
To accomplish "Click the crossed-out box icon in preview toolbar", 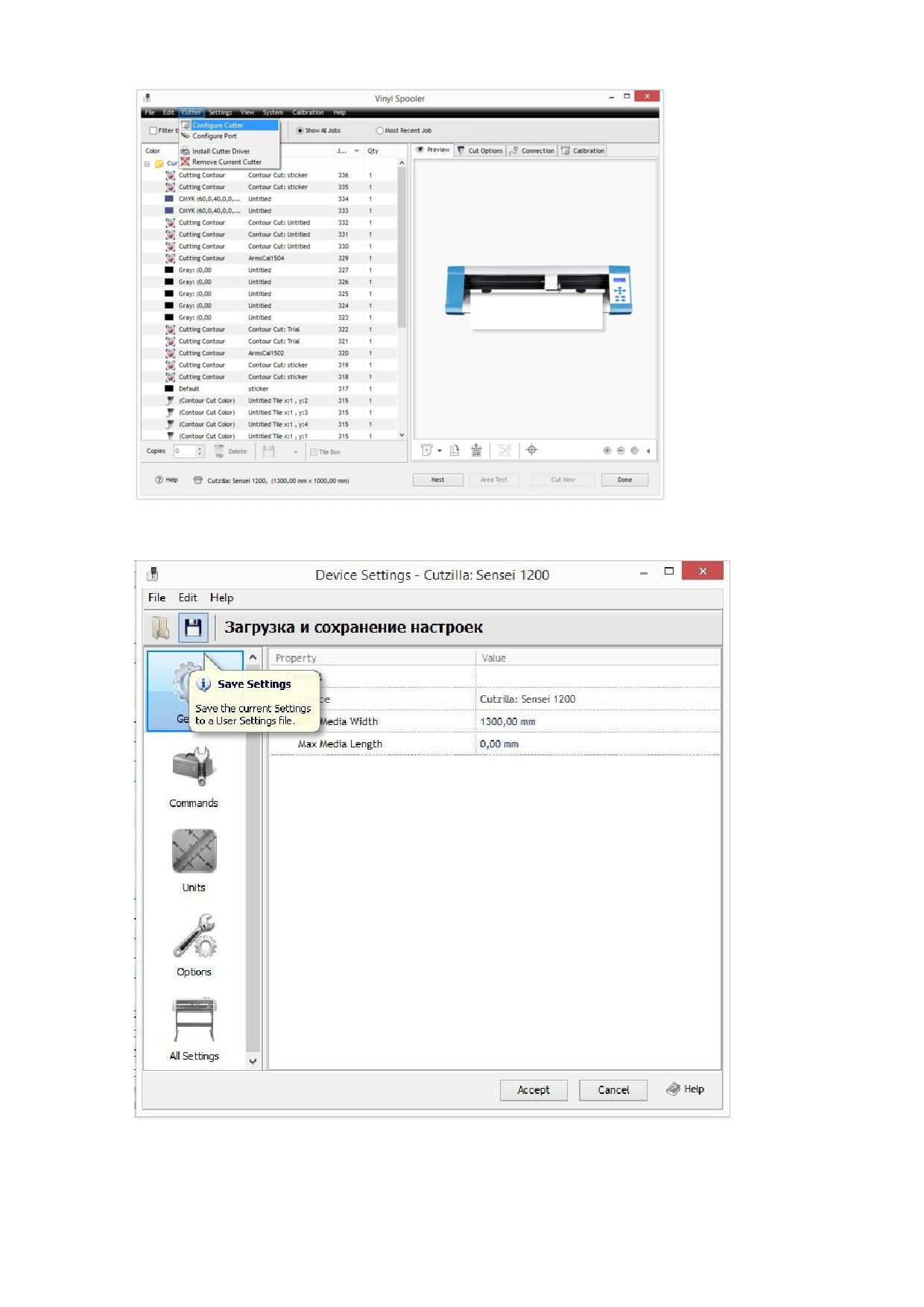I will 504,450.
